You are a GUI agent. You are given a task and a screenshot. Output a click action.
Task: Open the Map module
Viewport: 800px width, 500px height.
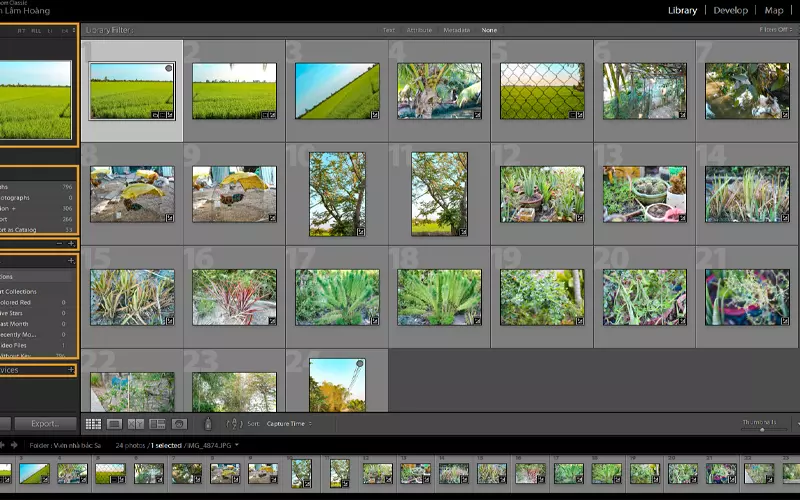click(x=773, y=10)
